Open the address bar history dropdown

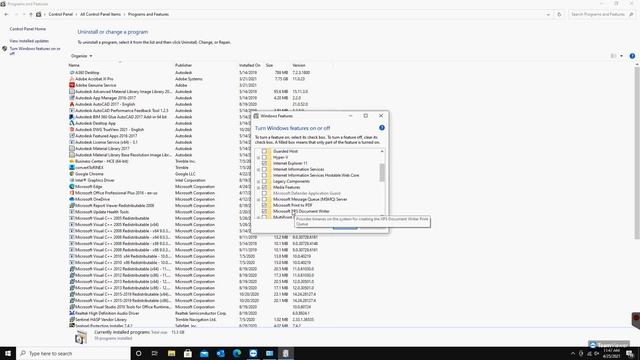coord(548,14)
